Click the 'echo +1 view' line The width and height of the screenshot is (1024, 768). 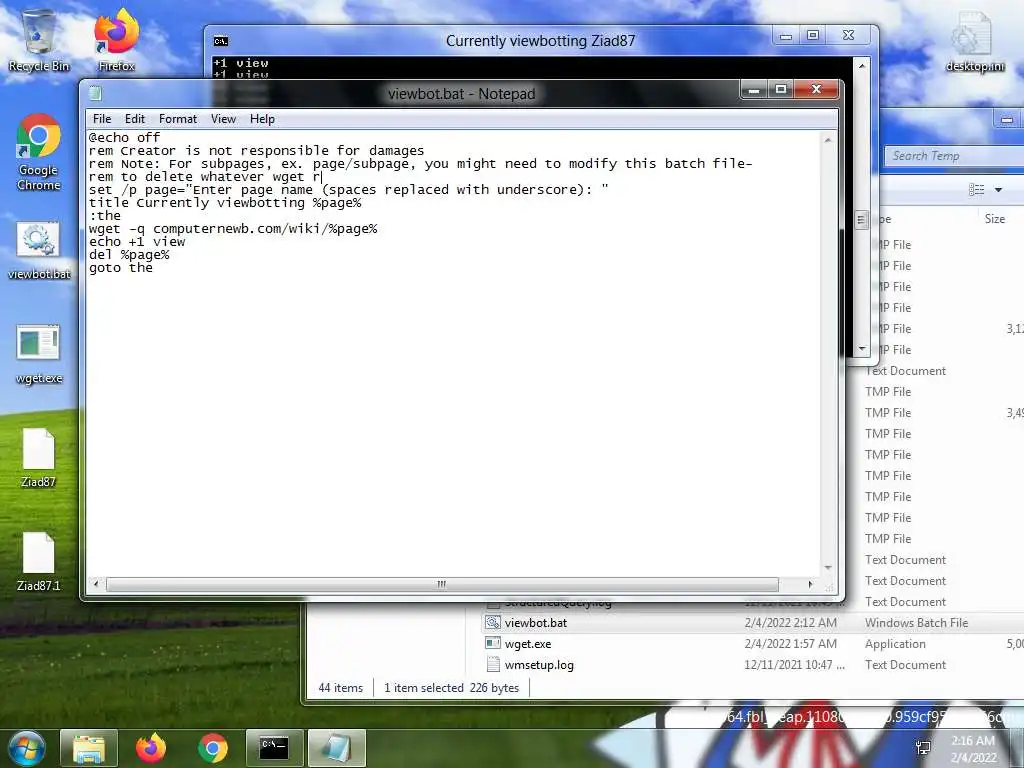[x=137, y=242]
